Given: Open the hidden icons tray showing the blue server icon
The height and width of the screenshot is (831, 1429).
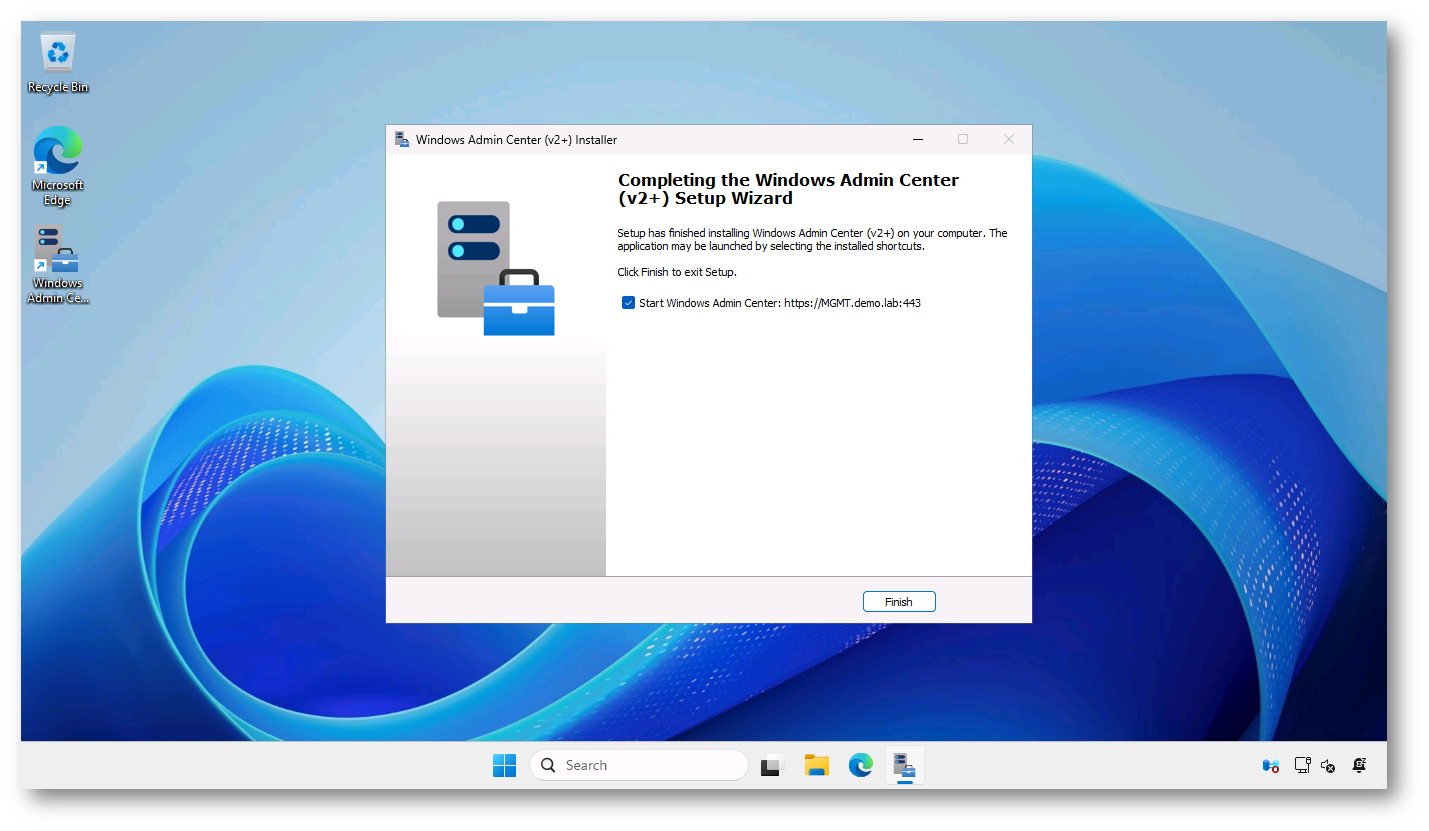Looking at the screenshot, I should pos(1270,765).
